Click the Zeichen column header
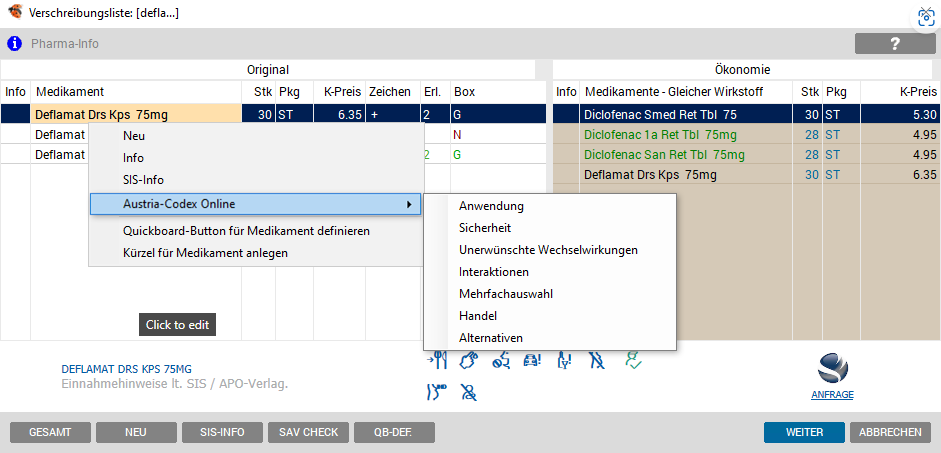The height and width of the screenshot is (453, 941). (x=390, y=92)
